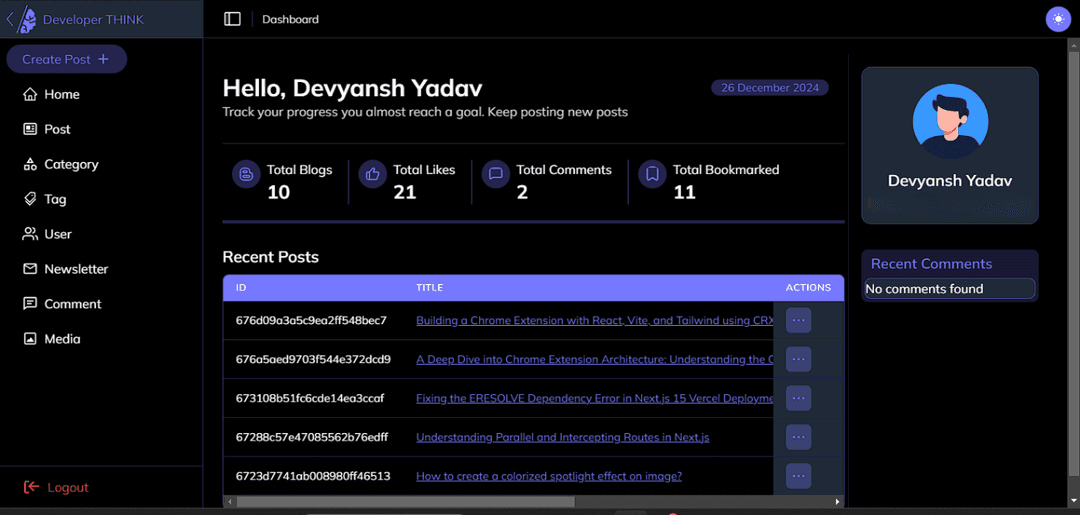The width and height of the screenshot is (1080, 515).
Task: Open post link Fixing the ERESOLVE Dependency Error
Action: 594,399
